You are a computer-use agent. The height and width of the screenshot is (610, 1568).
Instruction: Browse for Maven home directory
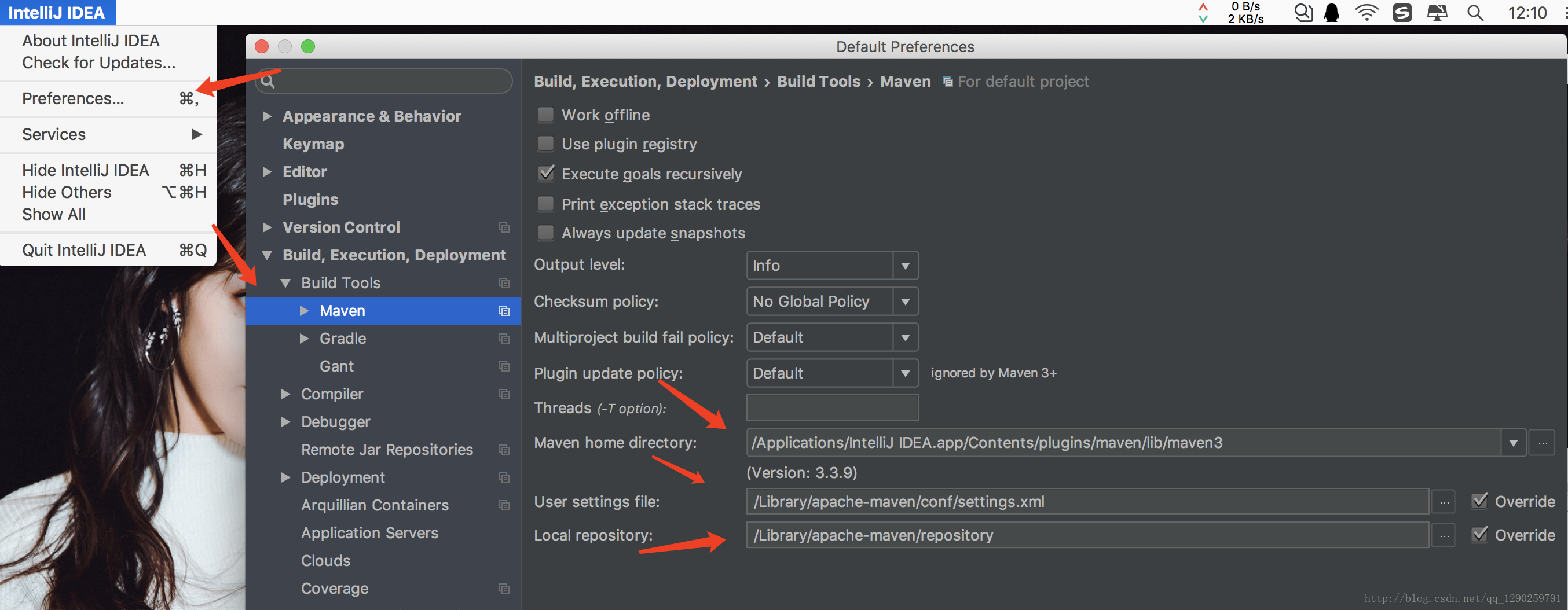pyautogui.click(x=1543, y=443)
